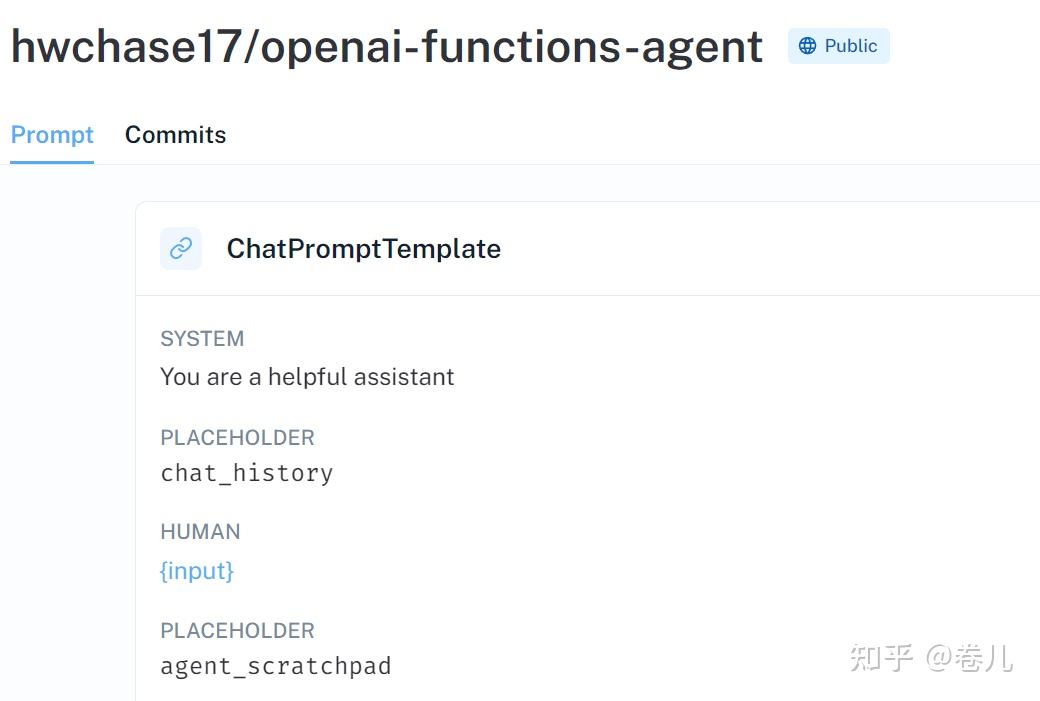The height and width of the screenshot is (701, 1040).
Task: Click the 'You are a helpful assistant' text
Action: coord(307,377)
